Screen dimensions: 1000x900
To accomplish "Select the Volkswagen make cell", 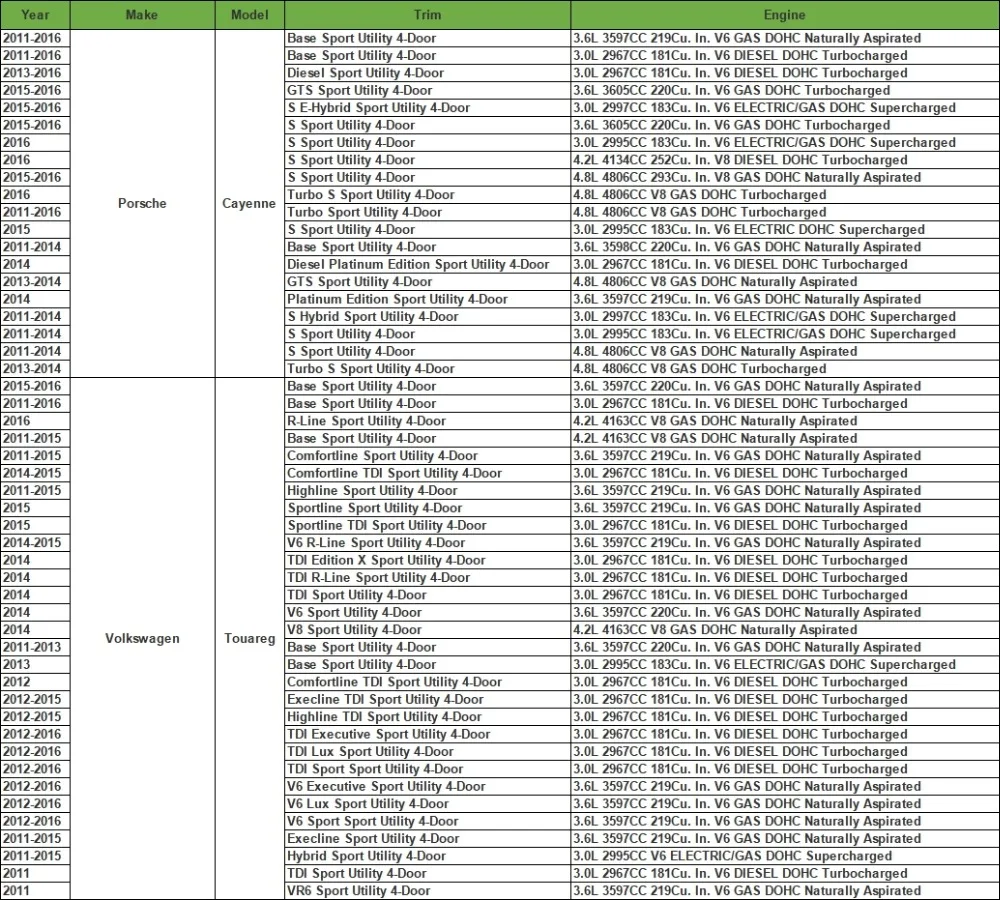I will [142, 638].
